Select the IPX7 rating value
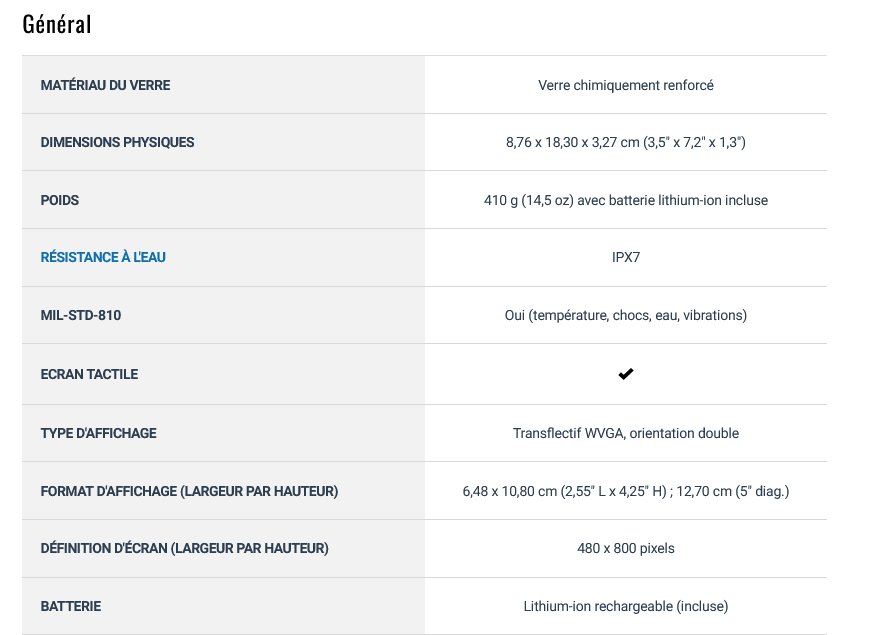The width and height of the screenshot is (884, 635). pyautogui.click(x=626, y=257)
